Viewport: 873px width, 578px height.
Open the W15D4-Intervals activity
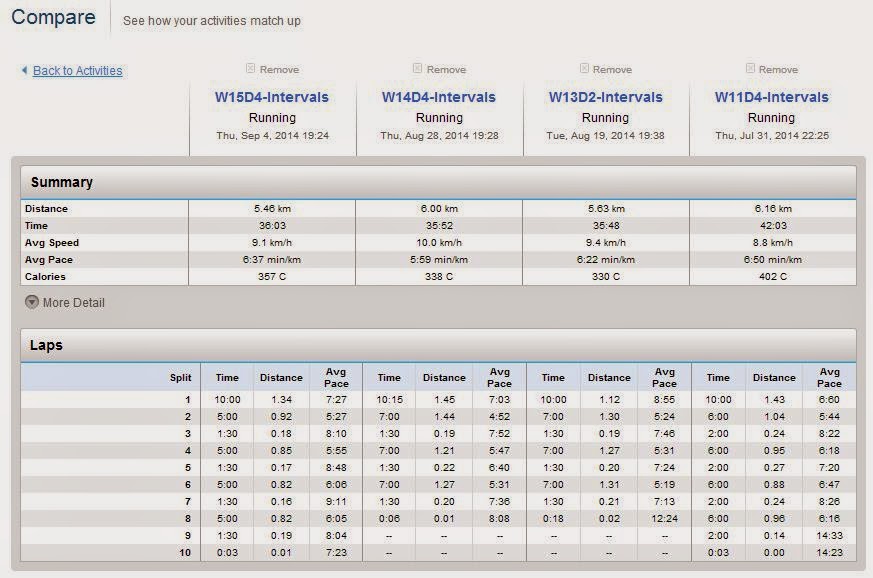click(272, 97)
